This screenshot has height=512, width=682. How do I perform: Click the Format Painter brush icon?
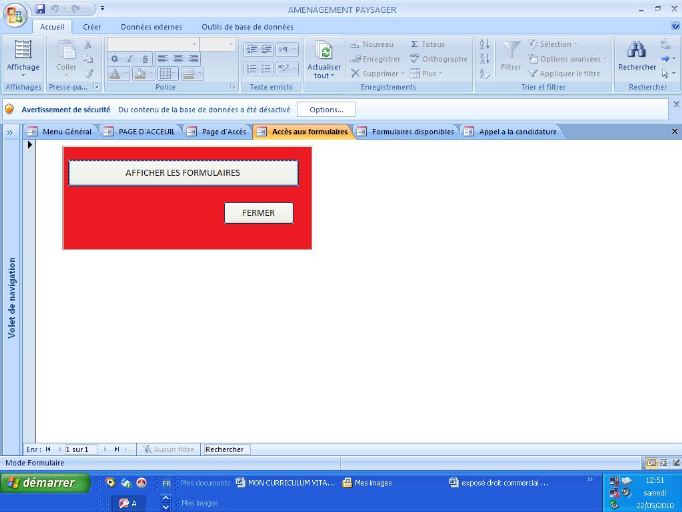tap(89, 73)
